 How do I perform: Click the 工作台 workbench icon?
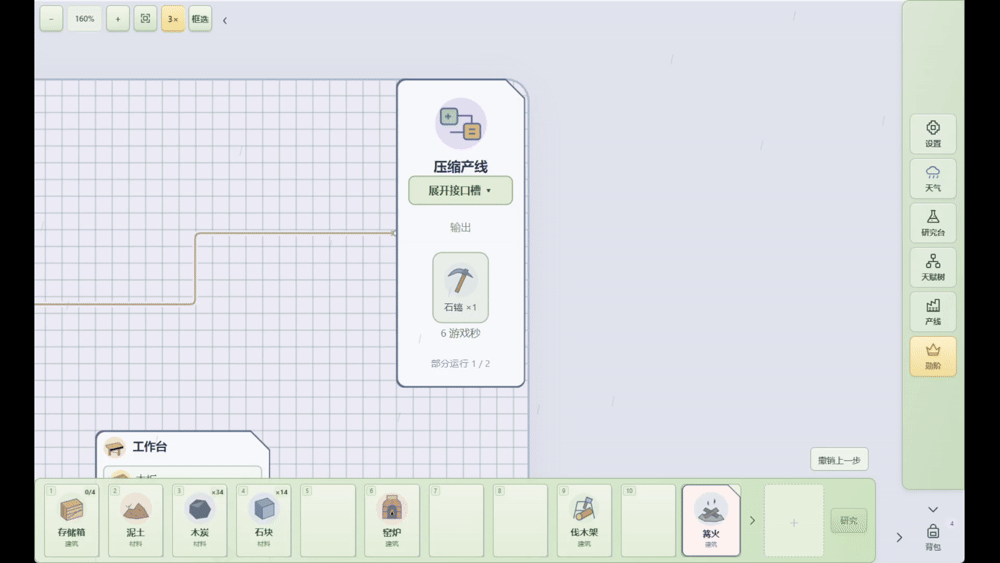coord(115,447)
